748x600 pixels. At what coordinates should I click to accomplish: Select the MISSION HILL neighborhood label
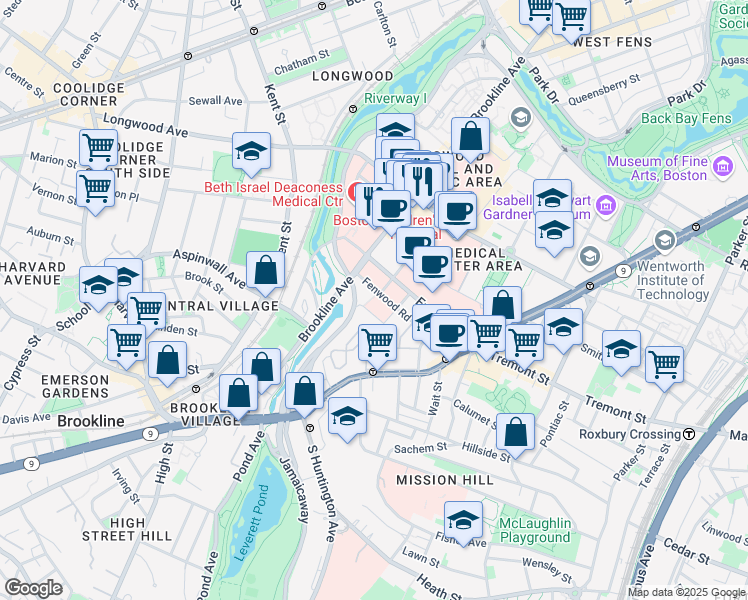(x=445, y=480)
